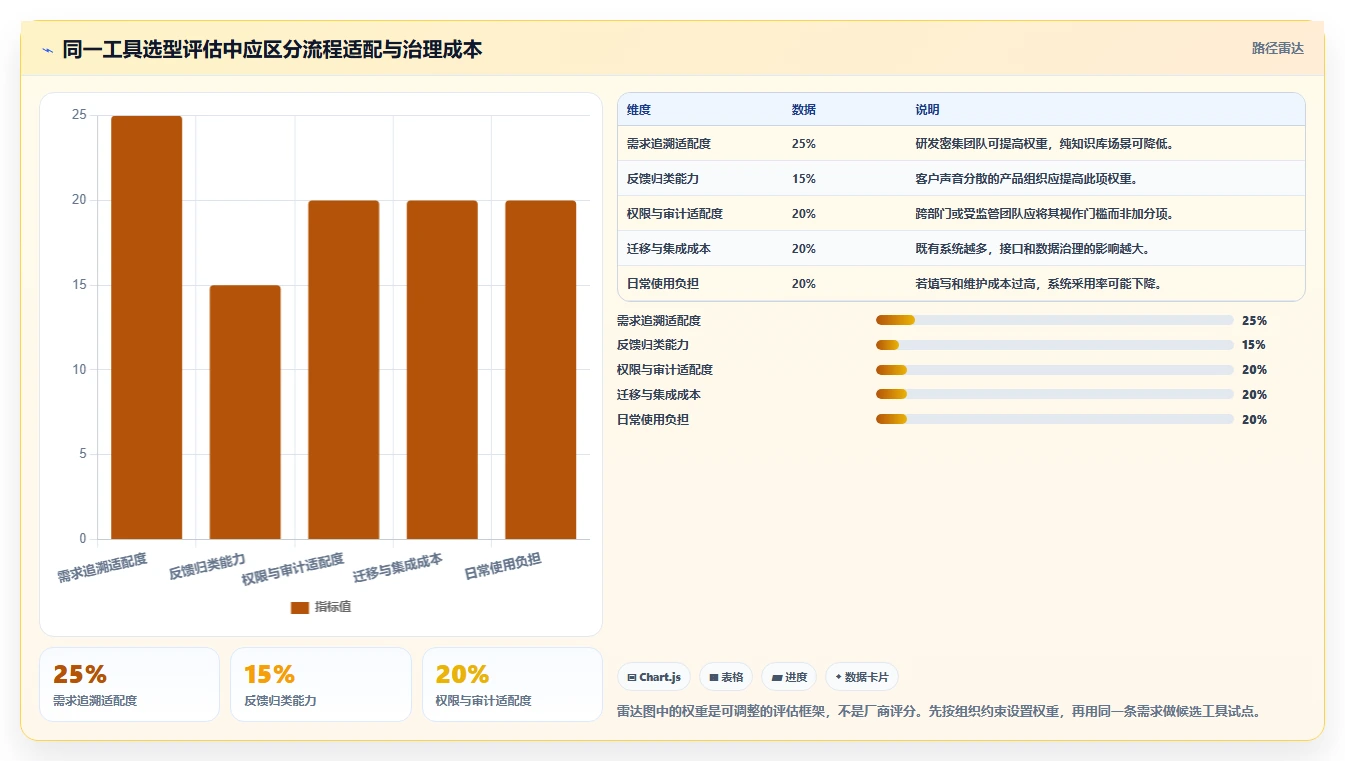Screen dimensions: 1345x761
Task: Click the 25 y-axis tick label
Action: point(80,115)
